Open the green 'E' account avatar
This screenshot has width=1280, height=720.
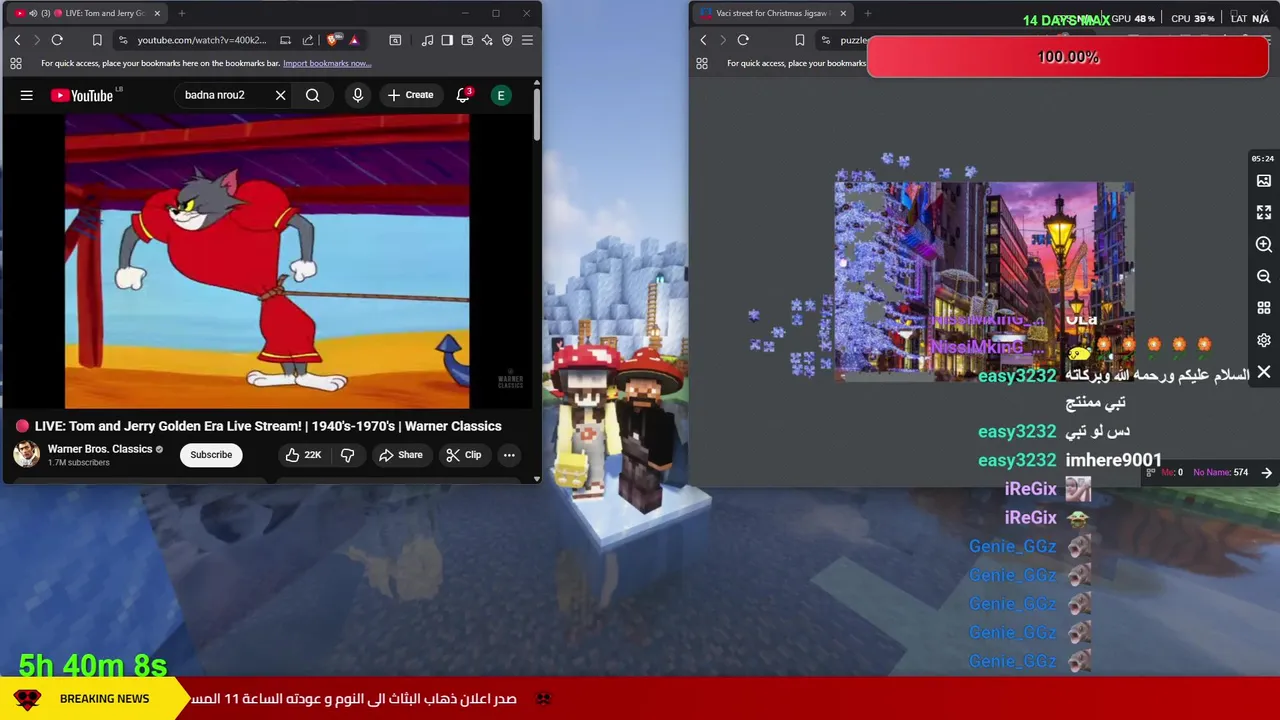tap(501, 95)
